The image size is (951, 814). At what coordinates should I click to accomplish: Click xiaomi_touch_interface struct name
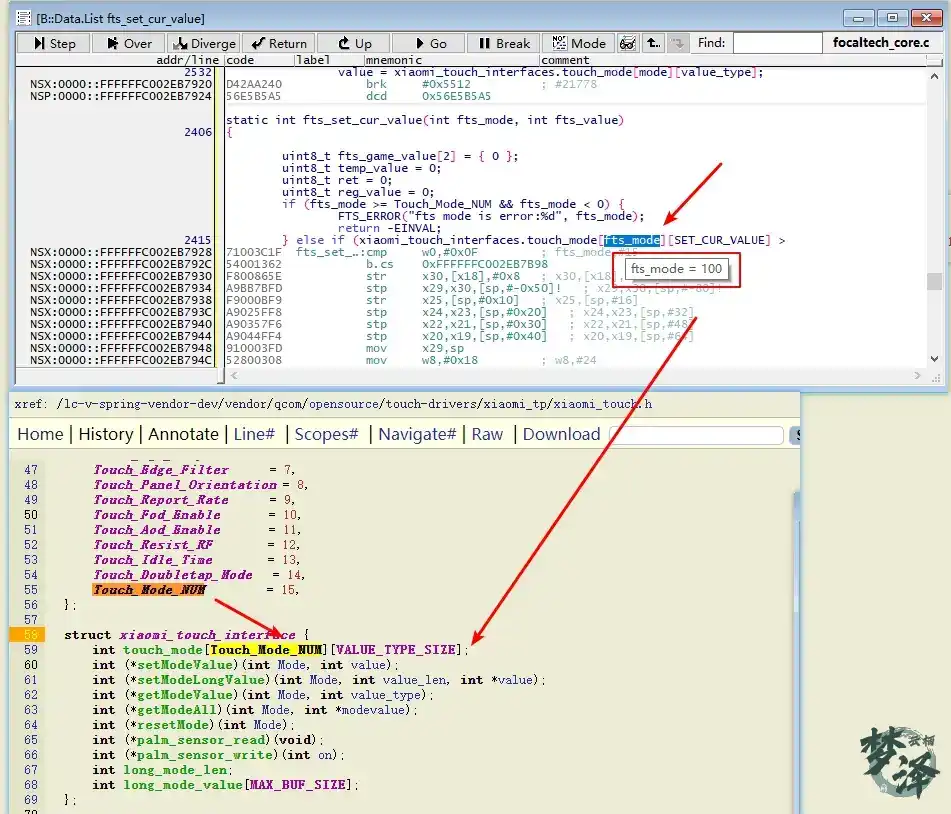coord(207,635)
